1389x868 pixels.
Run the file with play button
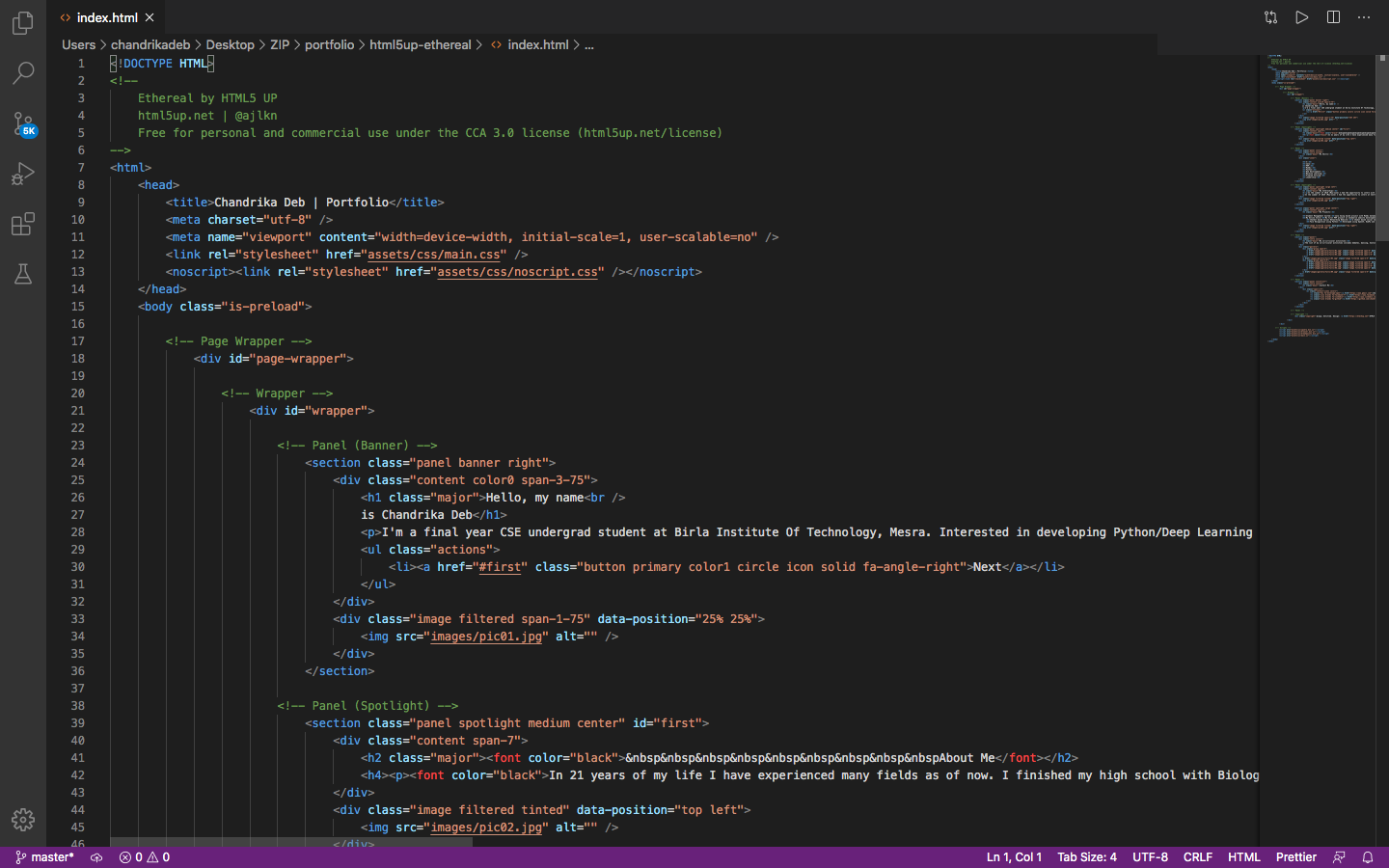pyautogui.click(x=1302, y=17)
